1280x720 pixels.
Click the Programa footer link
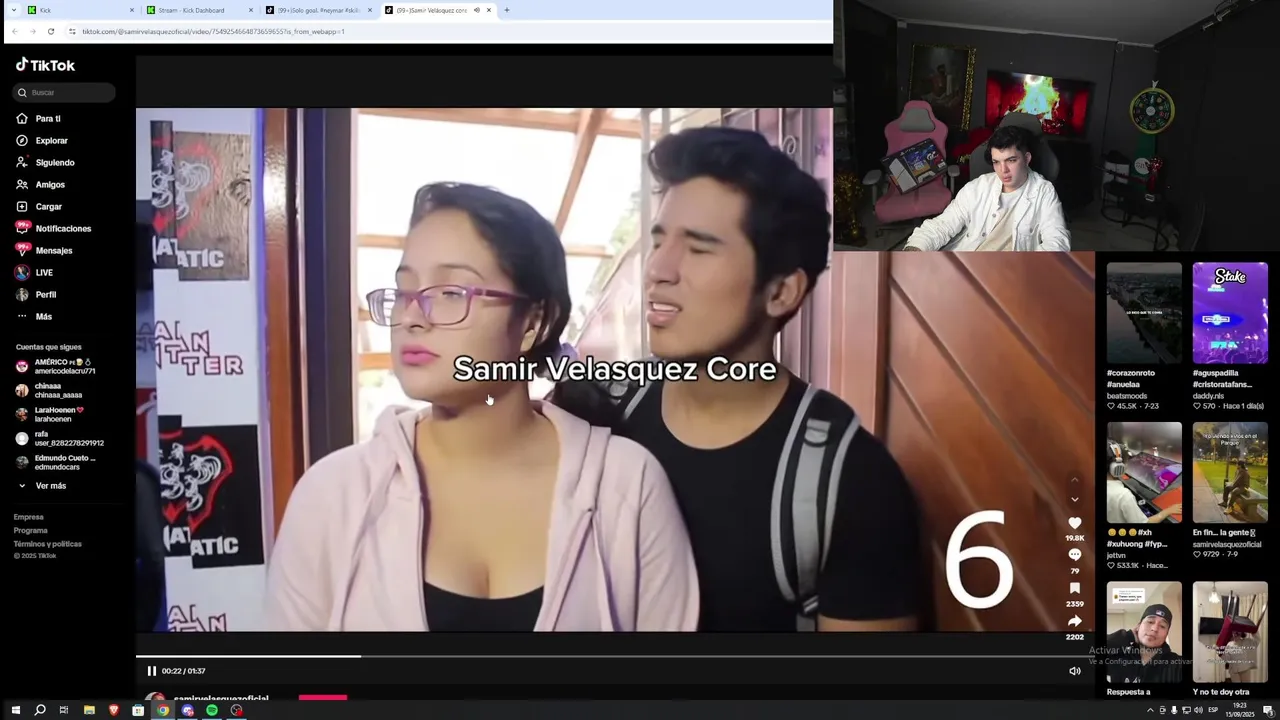pos(30,530)
